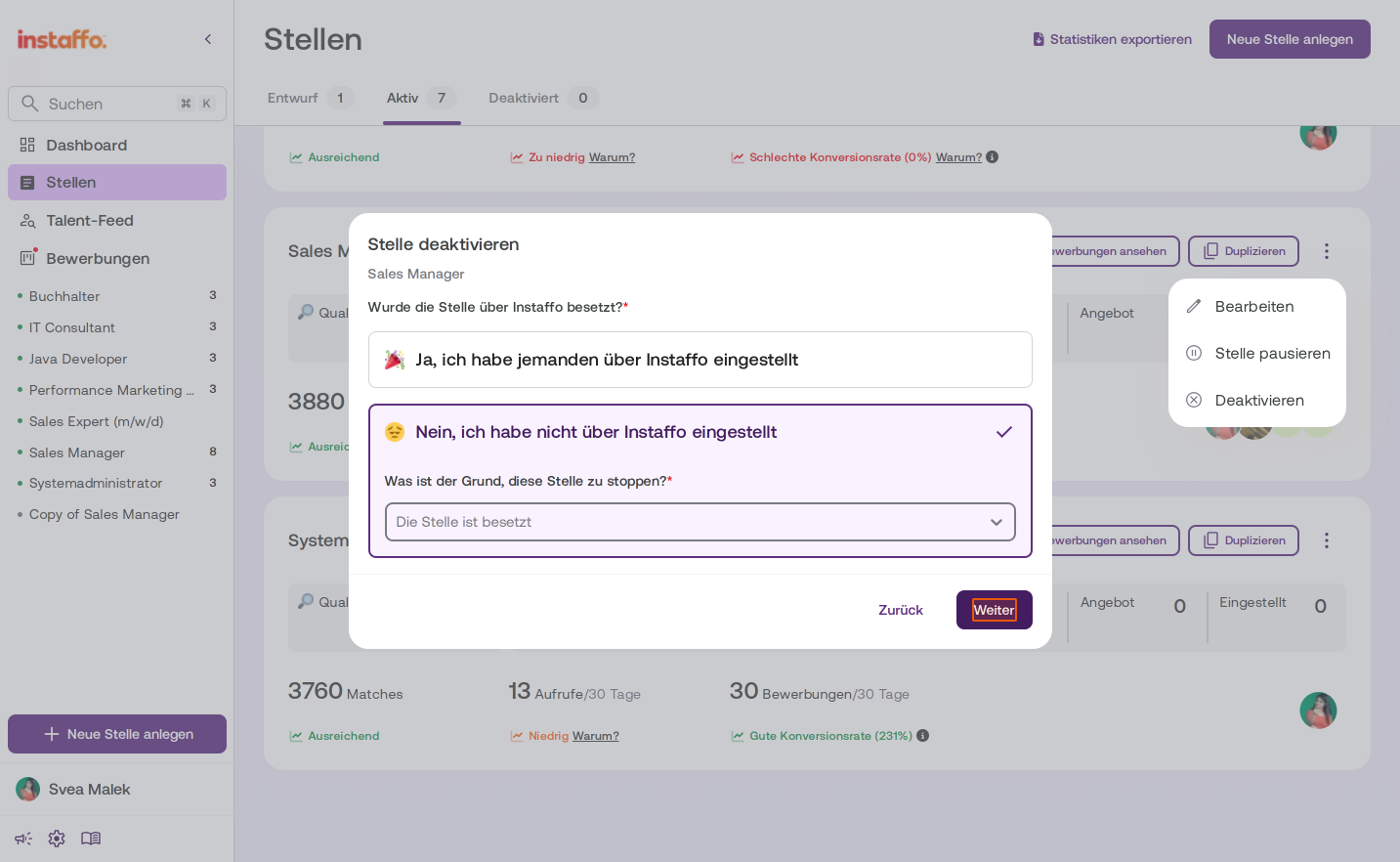The height and width of the screenshot is (862, 1400).
Task: Select 'Nein, ich habe nicht über Instaffo eingestellt'
Action: (x=700, y=432)
